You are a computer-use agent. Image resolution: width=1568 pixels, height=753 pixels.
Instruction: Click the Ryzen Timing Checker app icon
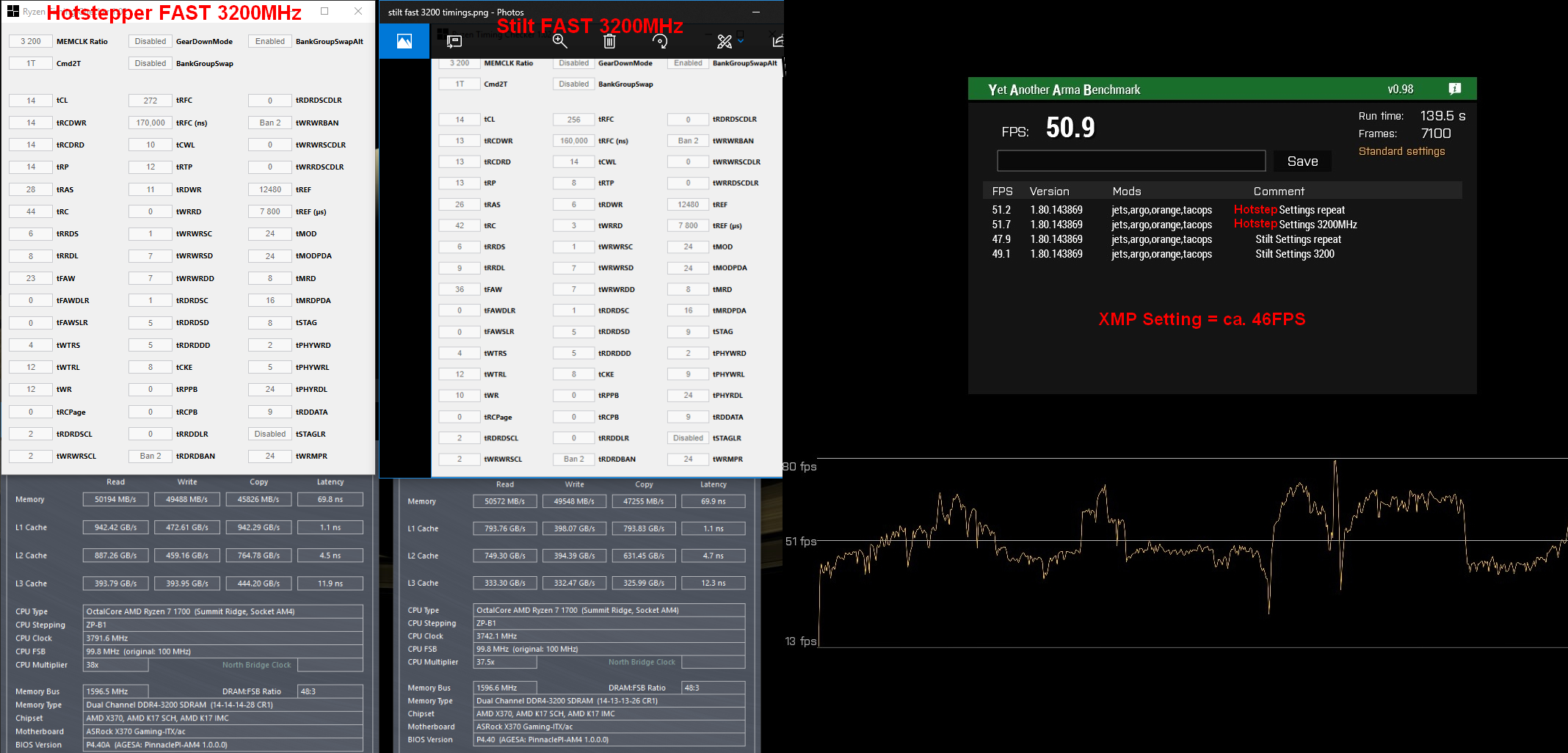tap(13, 11)
